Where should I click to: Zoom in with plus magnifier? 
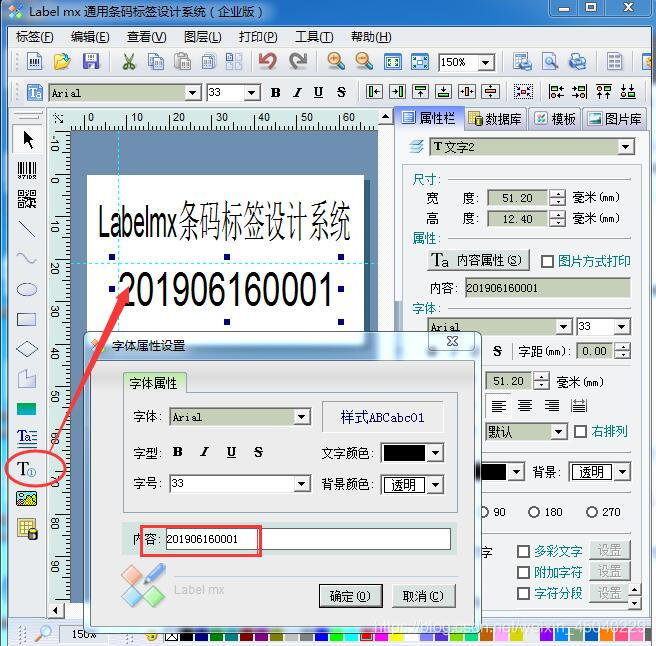pos(336,62)
